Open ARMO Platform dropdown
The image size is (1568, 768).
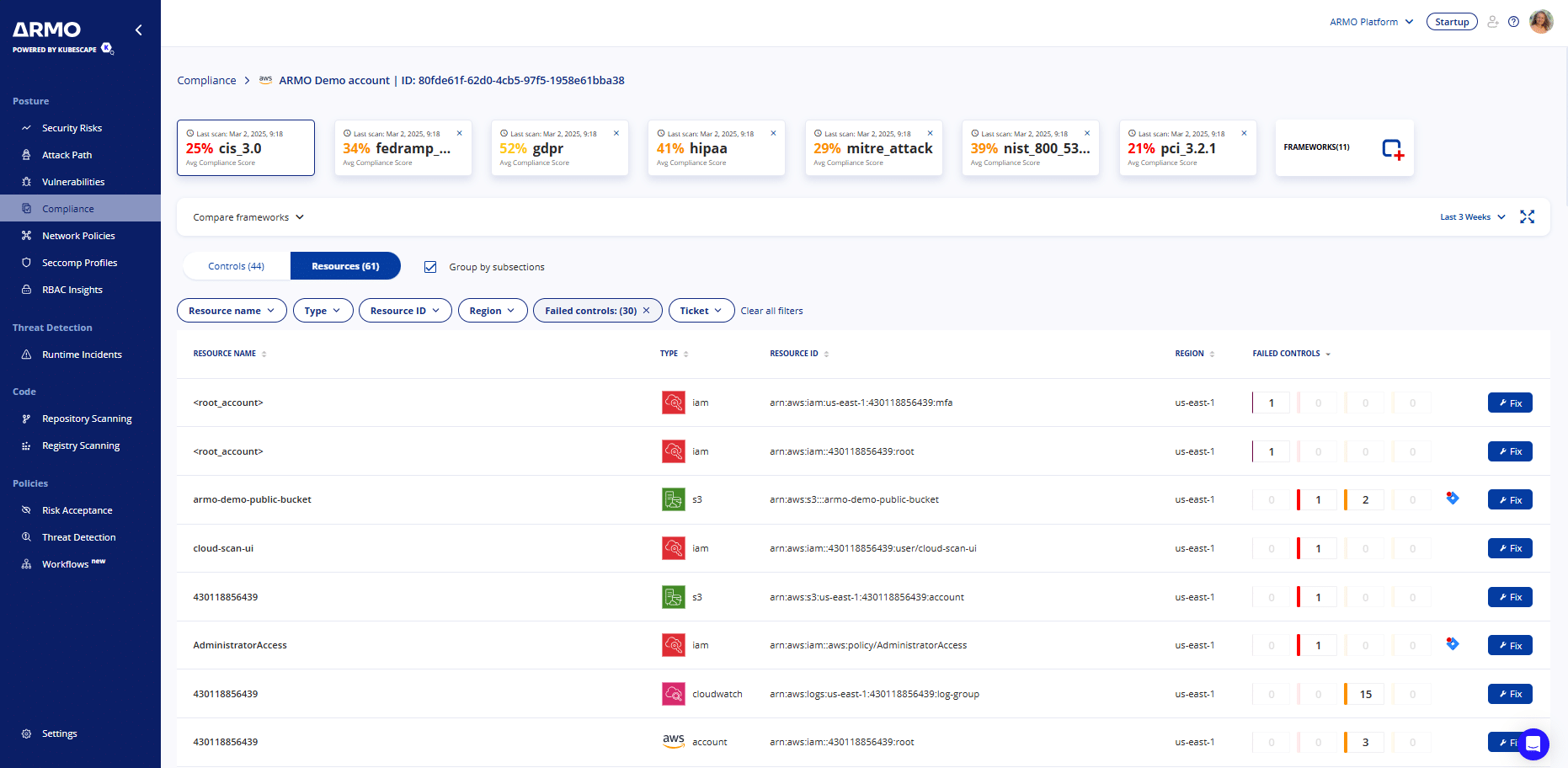click(1371, 22)
